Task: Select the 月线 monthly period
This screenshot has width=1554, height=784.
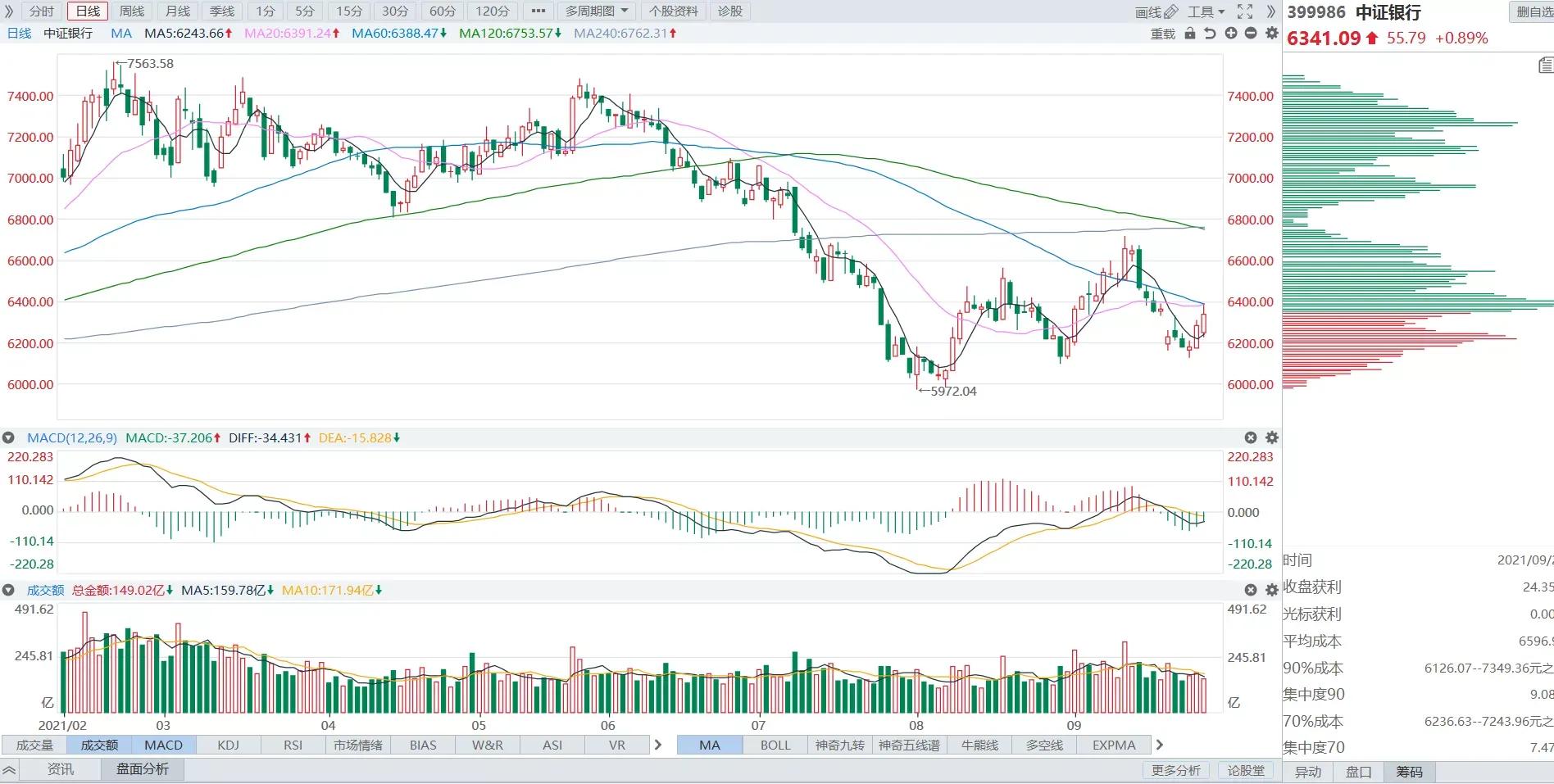Action: (x=177, y=11)
